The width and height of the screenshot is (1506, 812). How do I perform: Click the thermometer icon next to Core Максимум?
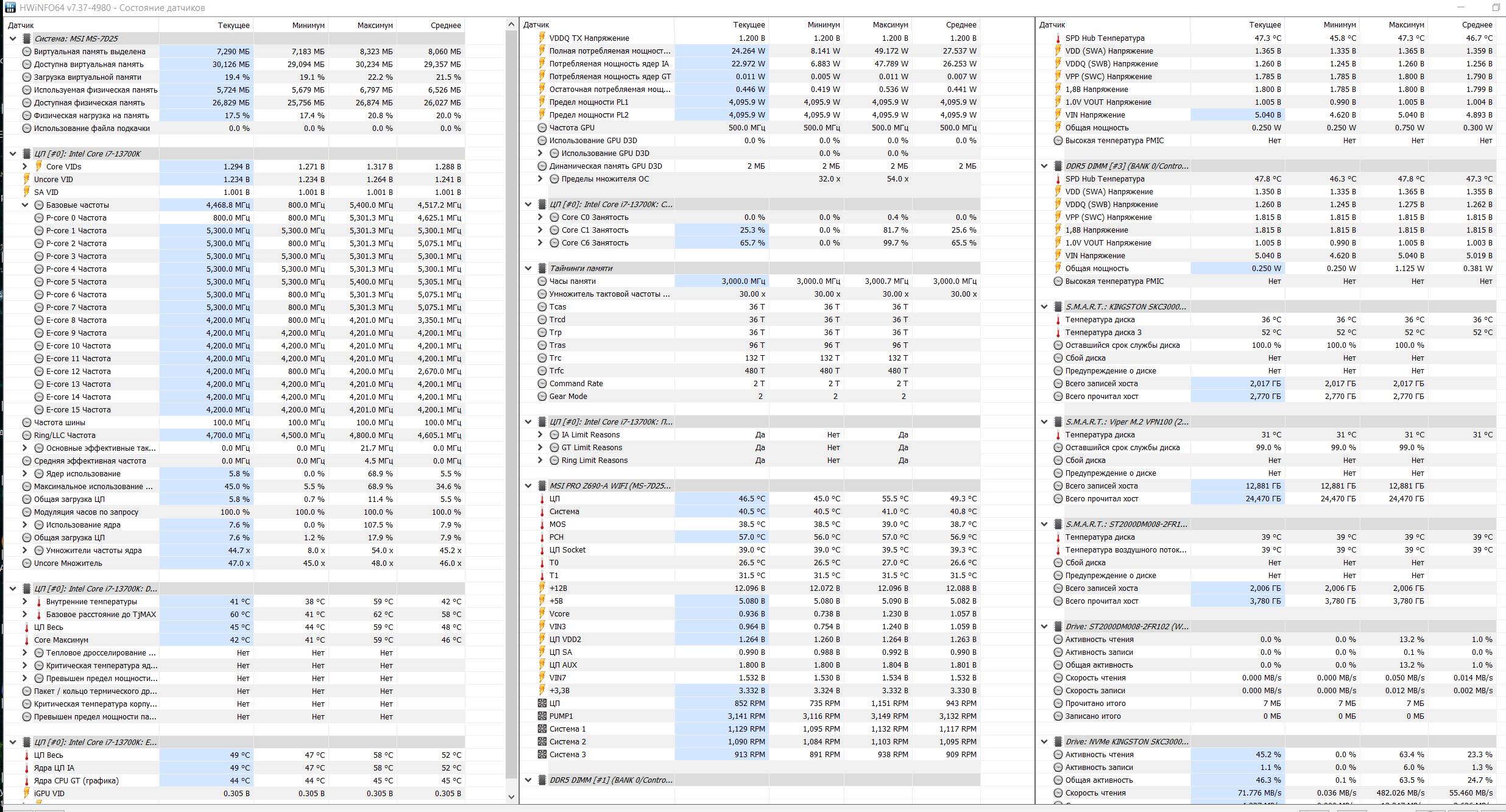(x=27, y=640)
